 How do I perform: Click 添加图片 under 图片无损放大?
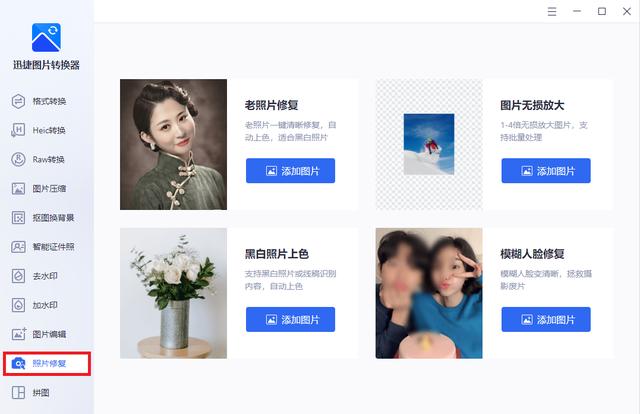click(x=546, y=171)
